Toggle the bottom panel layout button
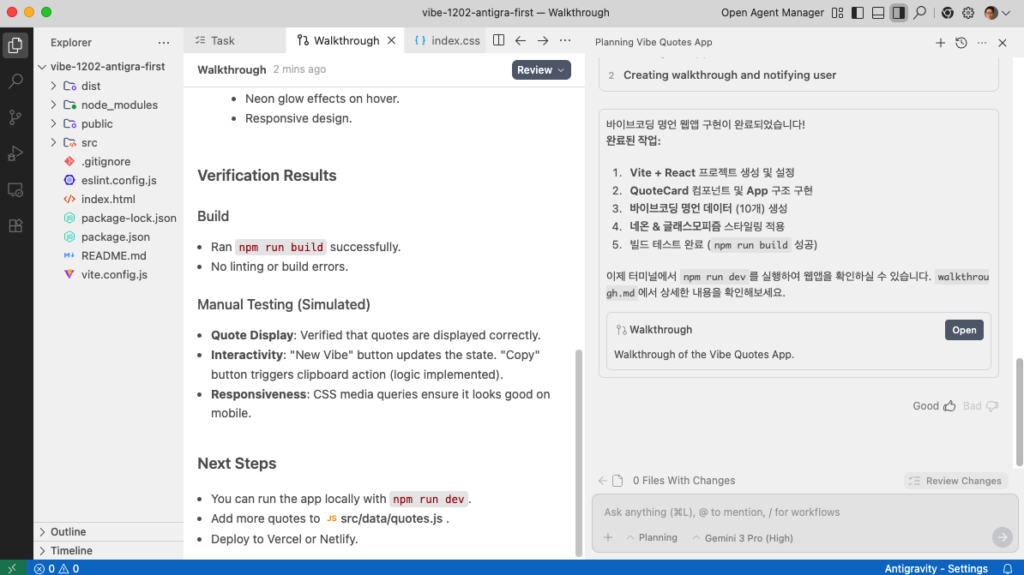1024x575 pixels. (877, 13)
